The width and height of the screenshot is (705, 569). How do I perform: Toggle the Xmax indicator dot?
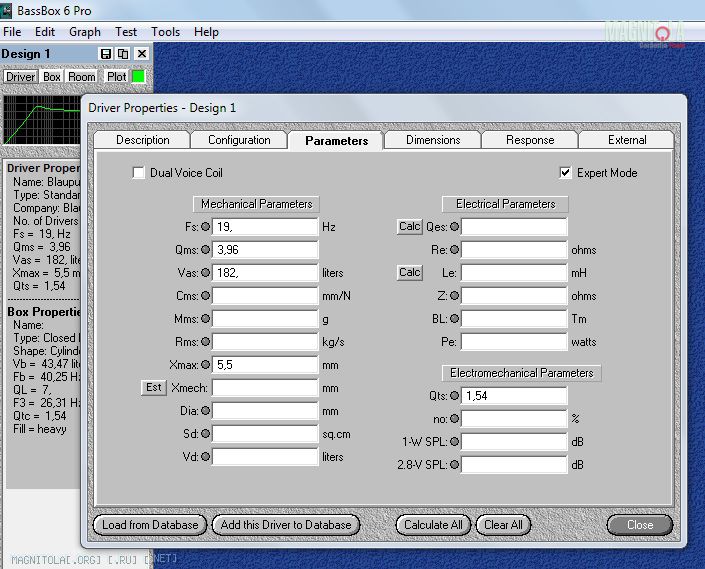pos(205,365)
